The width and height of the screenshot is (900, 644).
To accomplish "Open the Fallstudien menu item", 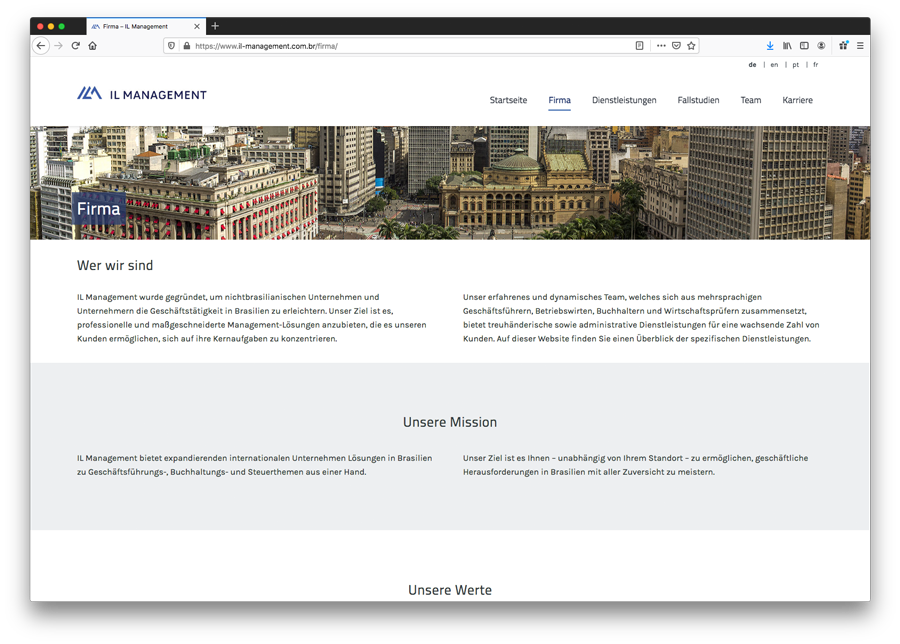I will pyautogui.click(x=698, y=100).
